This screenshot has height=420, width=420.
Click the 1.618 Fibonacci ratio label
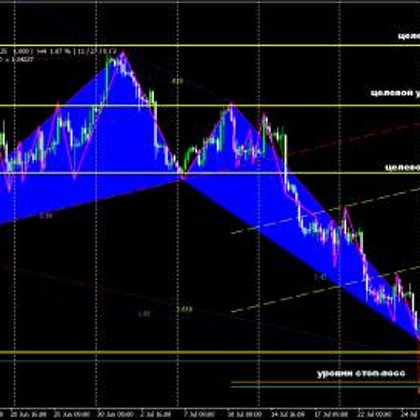click(184, 309)
